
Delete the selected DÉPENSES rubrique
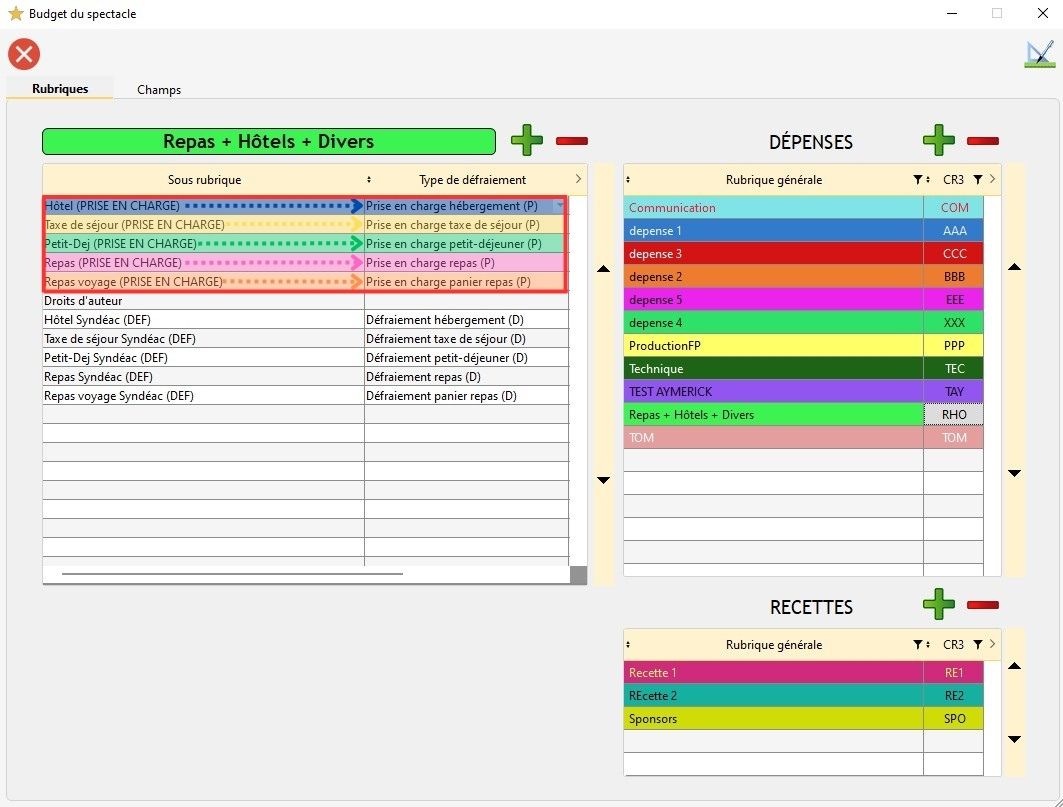tap(983, 141)
